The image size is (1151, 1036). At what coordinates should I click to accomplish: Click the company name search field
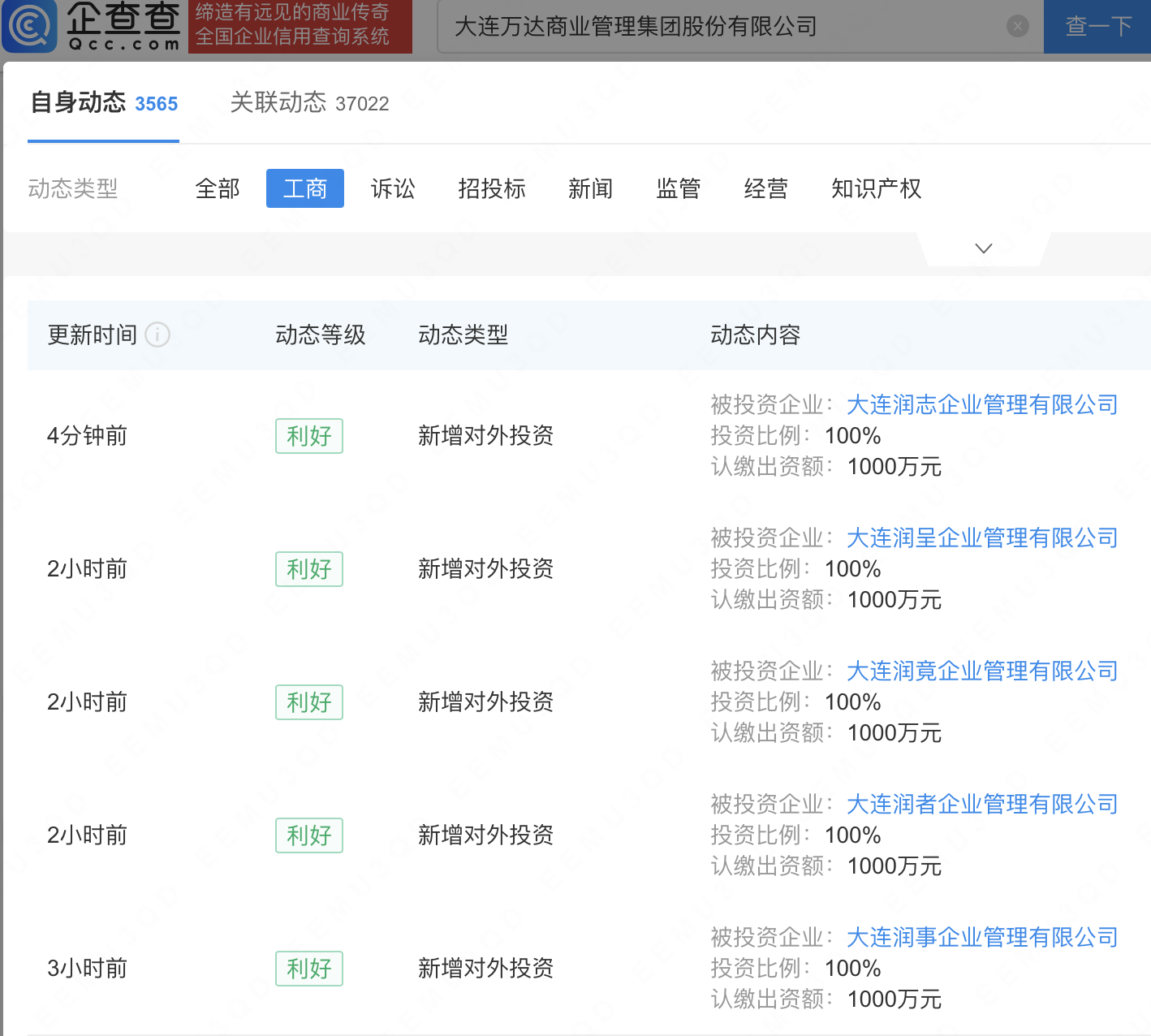(x=722, y=27)
